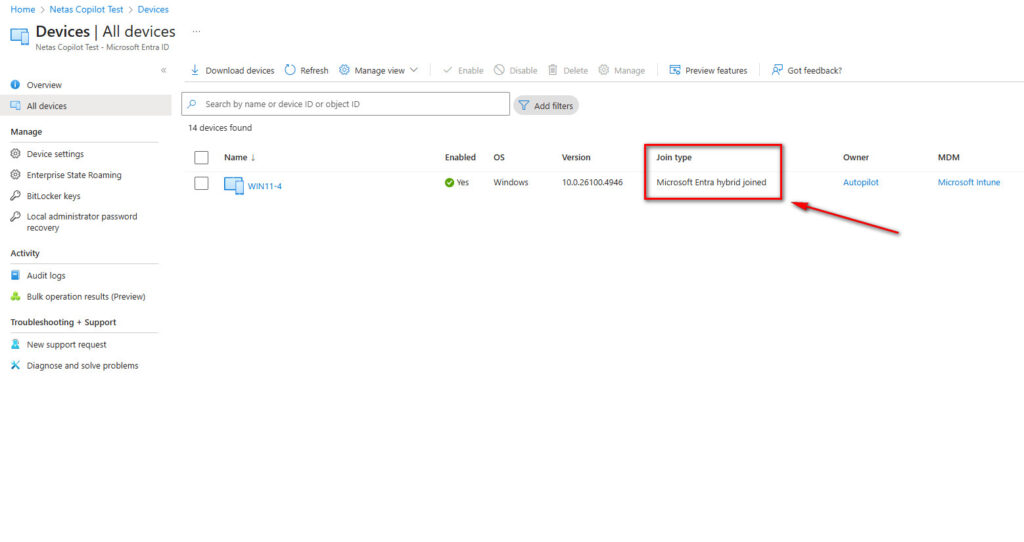Click the WIN11-4 device icon
Image resolution: width=1024 pixels, height=542 pixels.
233,185
